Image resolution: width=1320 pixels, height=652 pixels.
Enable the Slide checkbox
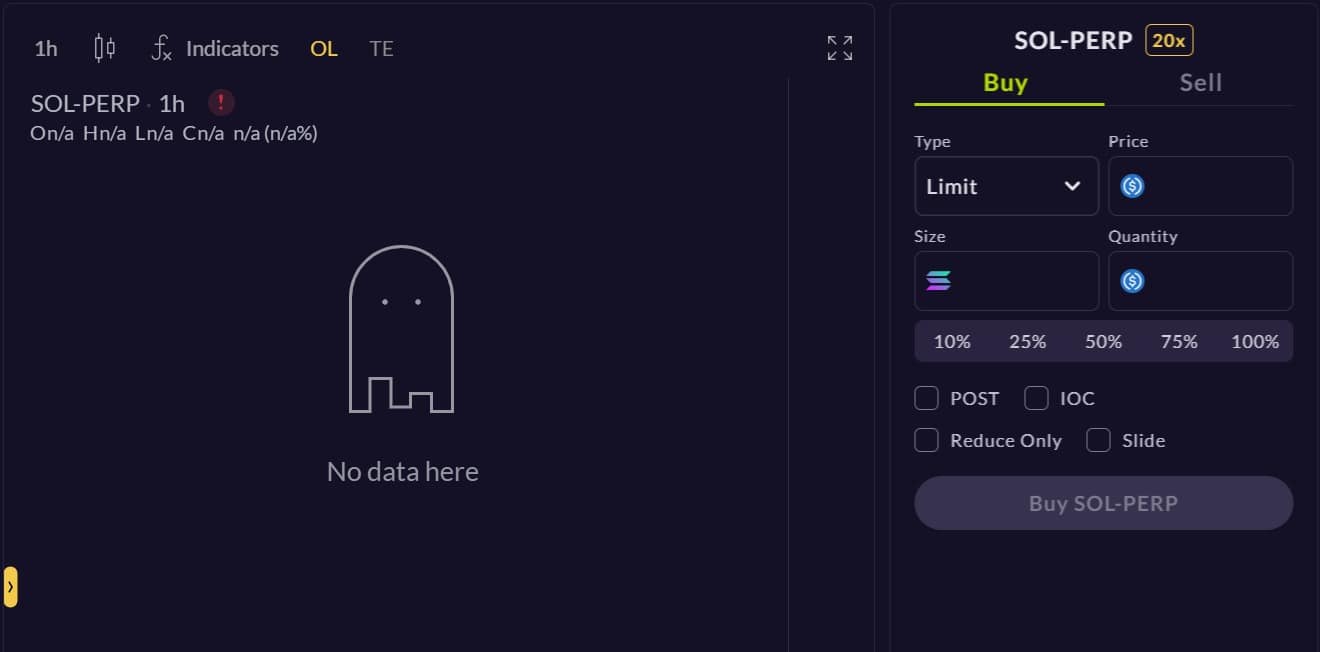point(1099,440)
